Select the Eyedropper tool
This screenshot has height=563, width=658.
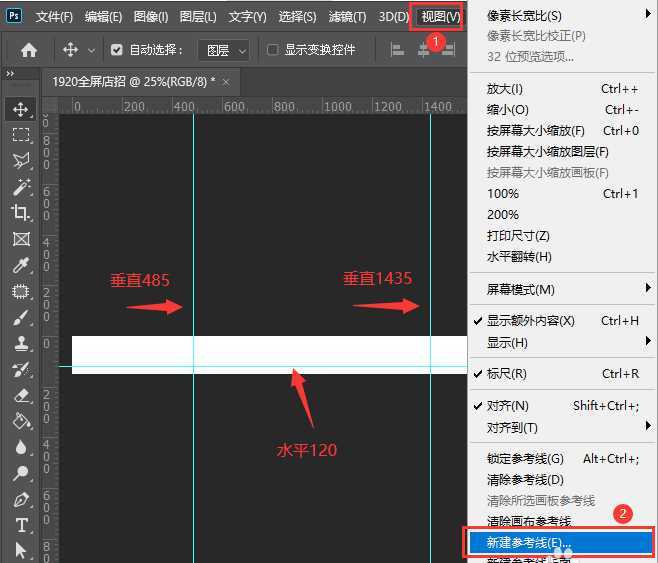21,265
